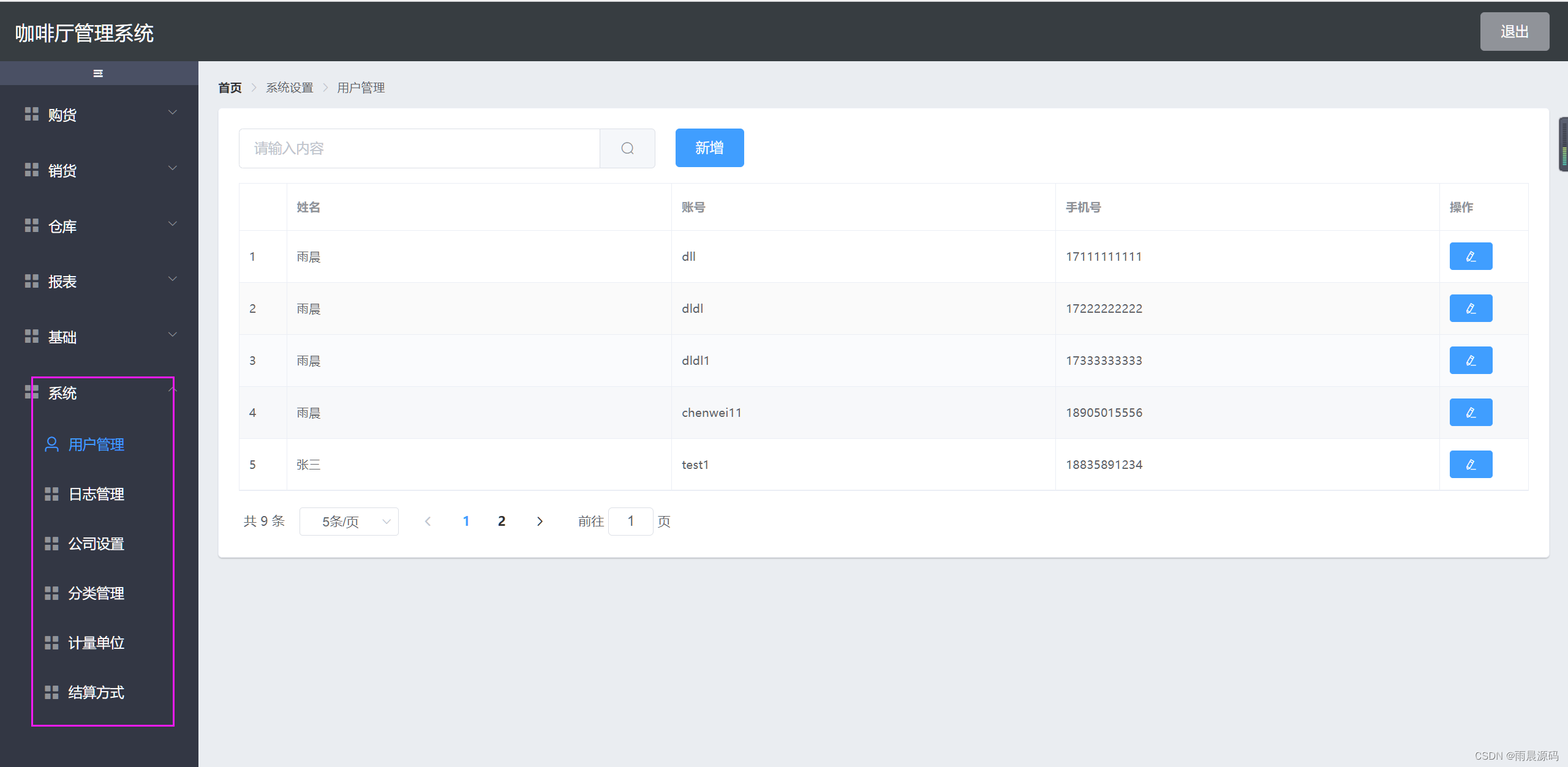Expand the 仓库 sidebar menu
Image resolution: width=1568 pixels, height=767 pixels.
98,226
